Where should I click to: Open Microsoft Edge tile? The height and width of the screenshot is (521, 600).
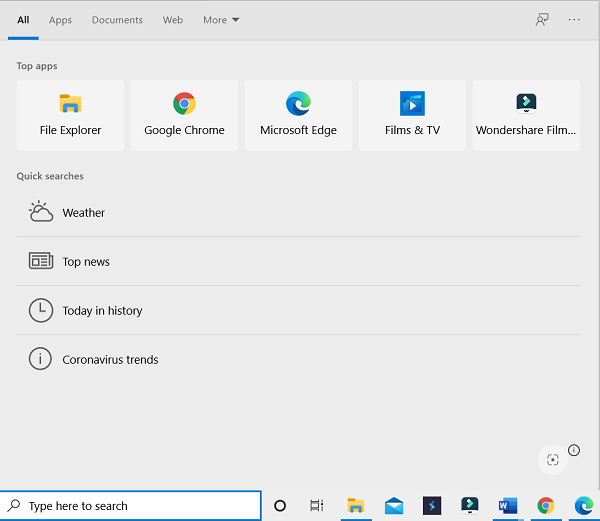[298, 115]
